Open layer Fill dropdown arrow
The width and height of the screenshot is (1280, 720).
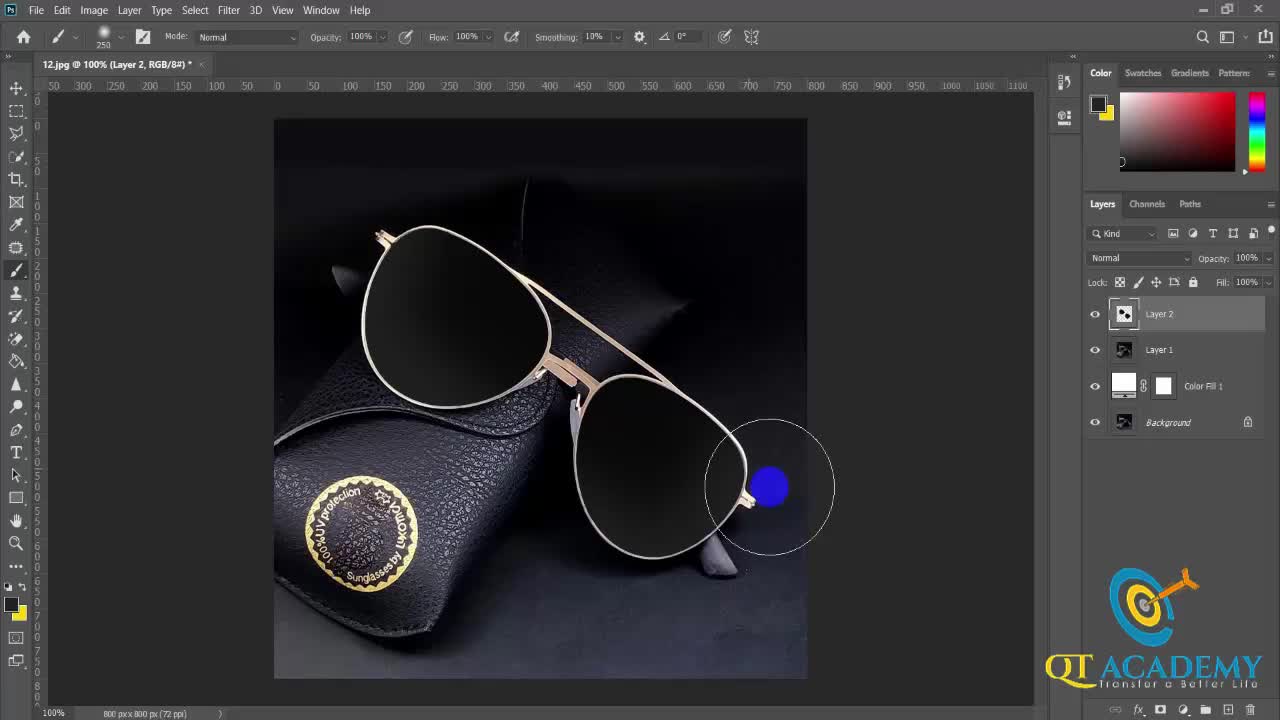1268,282
